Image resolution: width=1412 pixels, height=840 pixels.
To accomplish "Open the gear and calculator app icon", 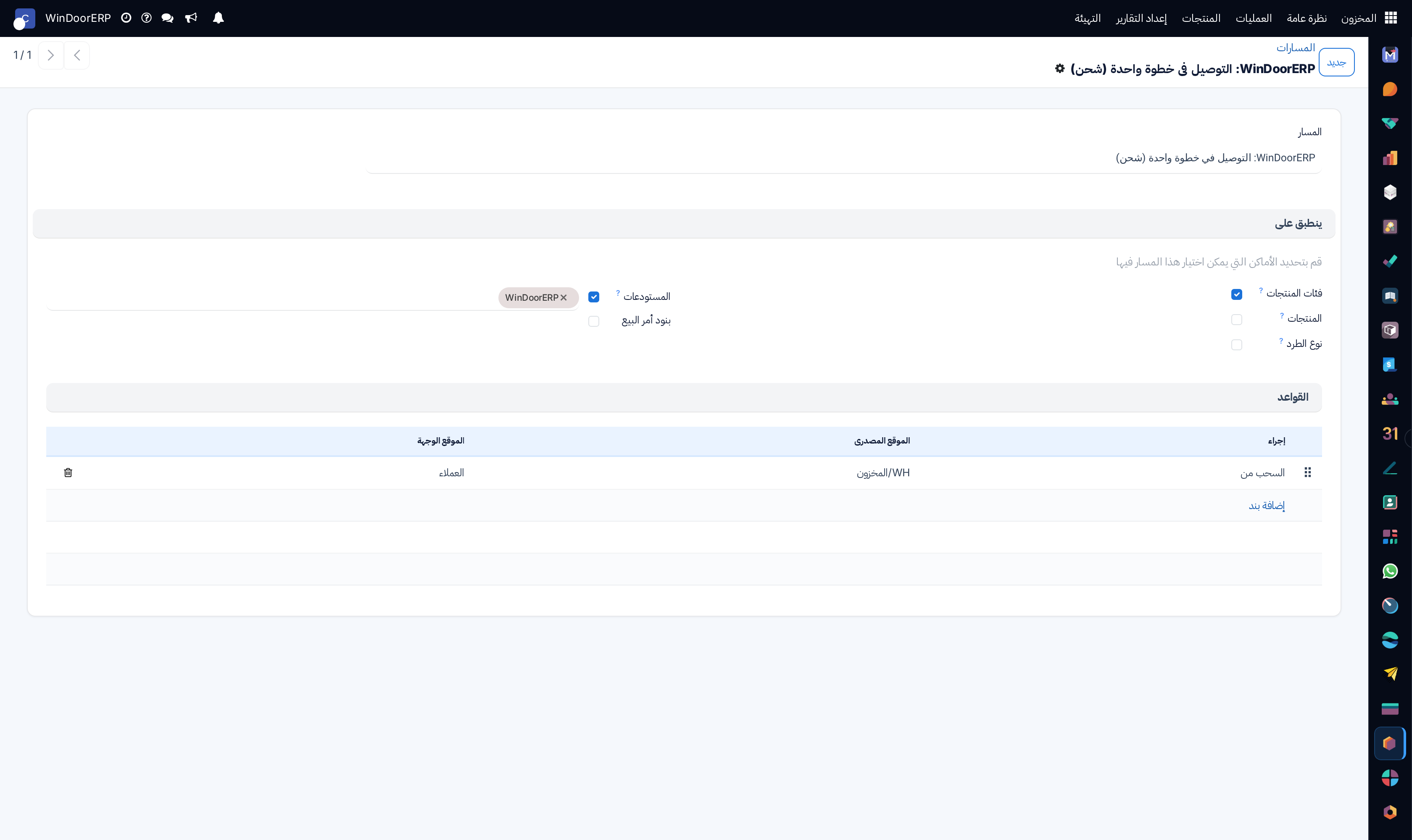I will (1390, 227).
